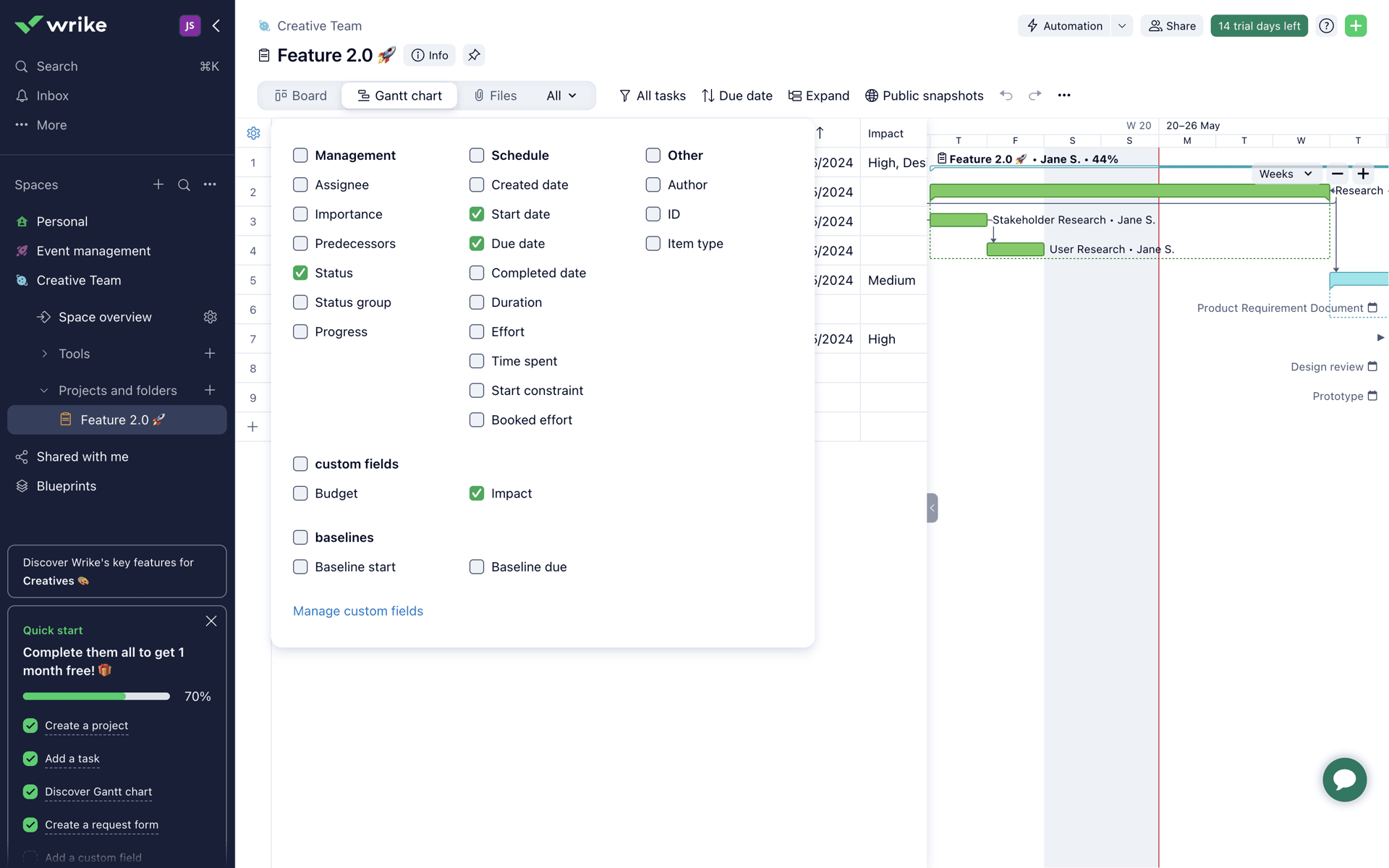Select the Gantt chart tab
This screenshot has width=1389, height=868.
399,95
